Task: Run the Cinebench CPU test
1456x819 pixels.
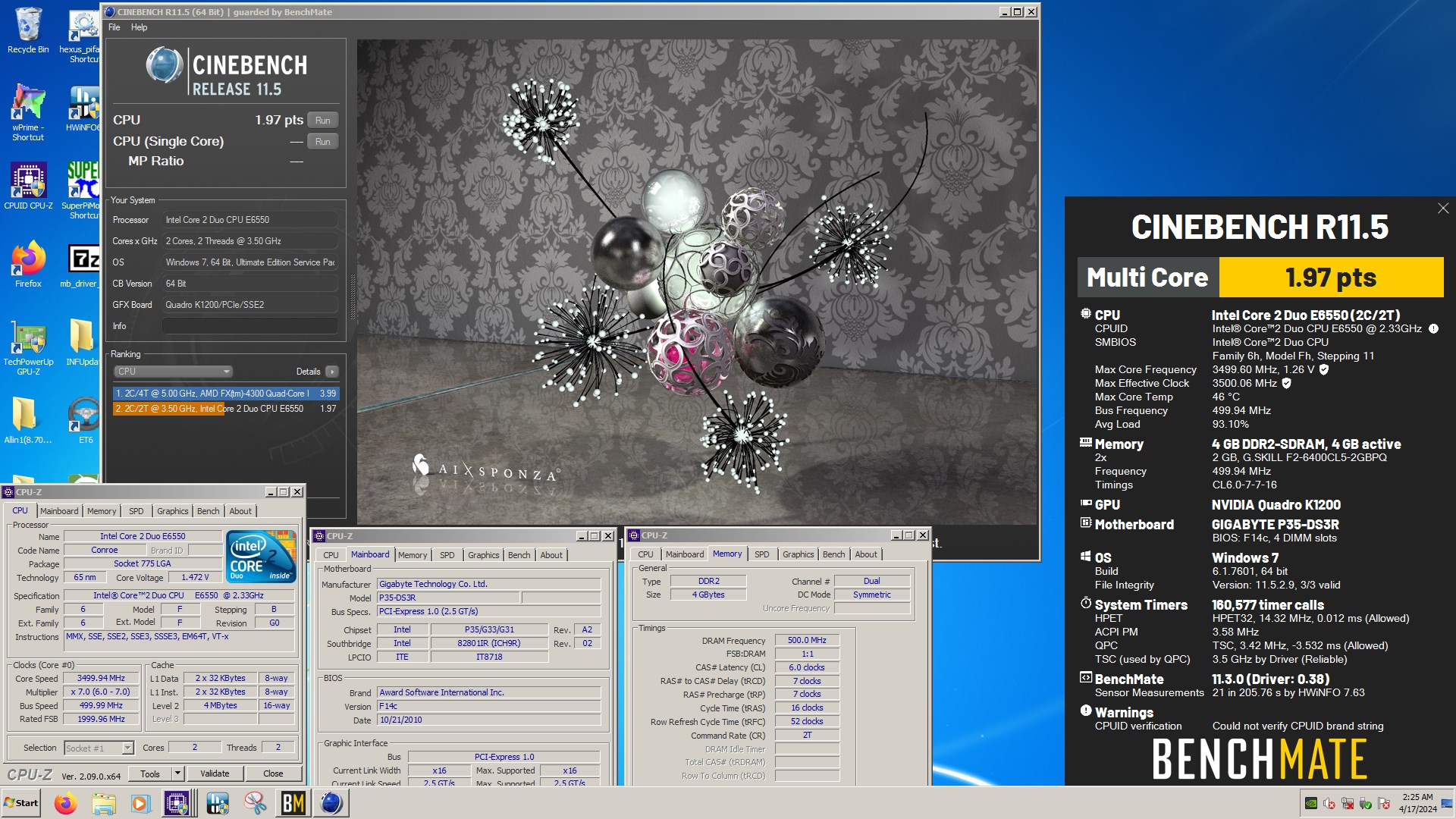Action: [x=323, y=121]
